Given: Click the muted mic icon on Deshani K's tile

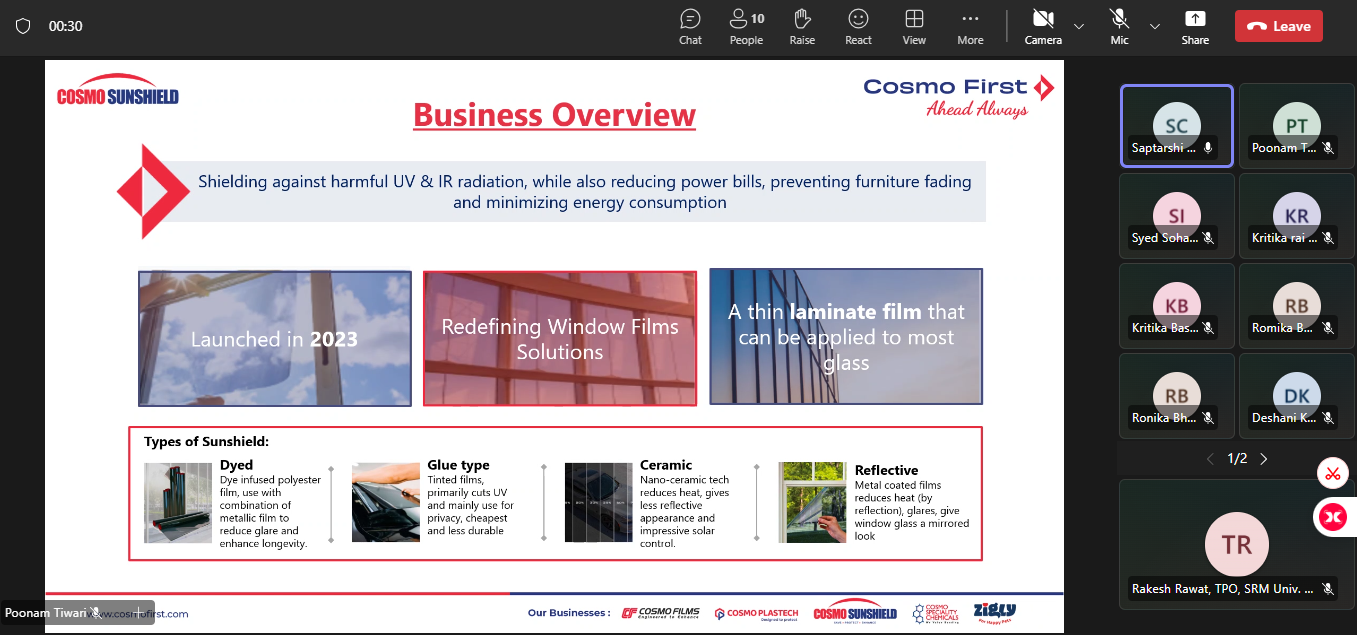Looking at the screenshot, I should tap(1328, 418).
